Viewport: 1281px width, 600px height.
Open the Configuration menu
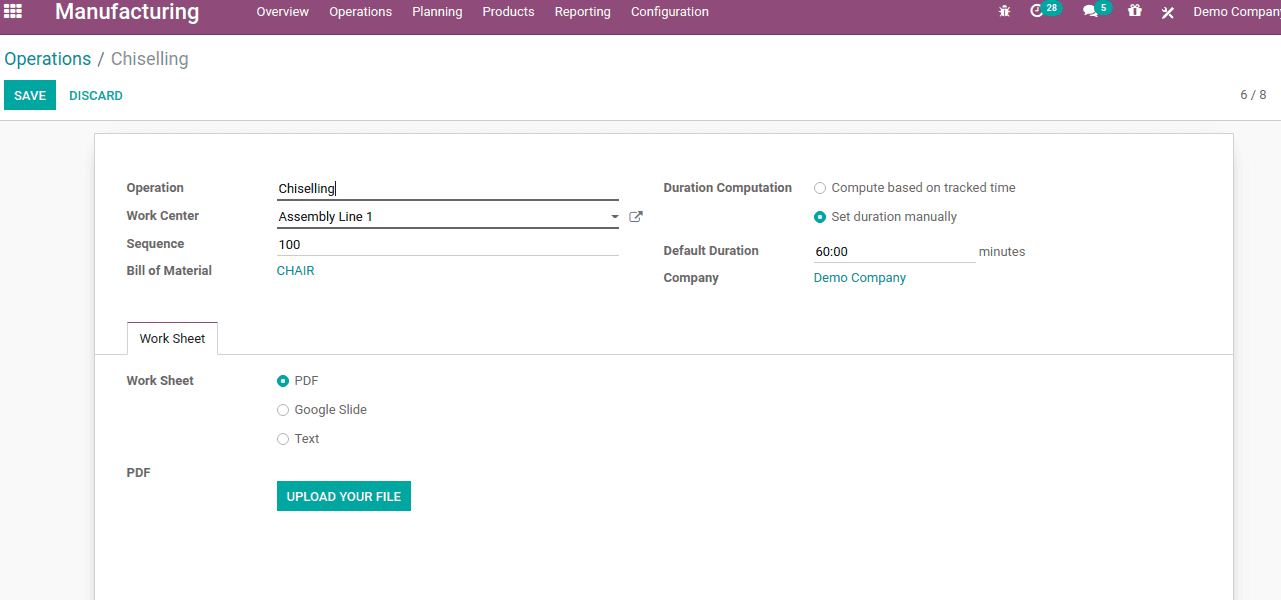pyautogui.click(x=670, y=12)
